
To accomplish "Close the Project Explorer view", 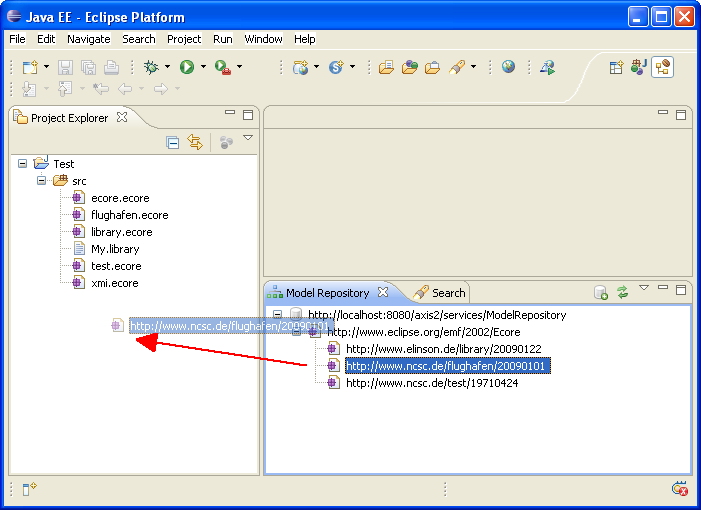I will (122, 118).
